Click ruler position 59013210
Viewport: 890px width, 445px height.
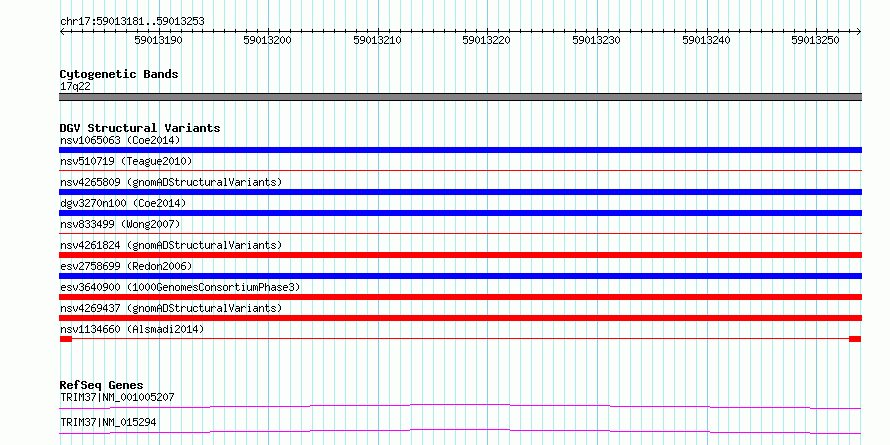pyautogui.click(x=377, y=41)
